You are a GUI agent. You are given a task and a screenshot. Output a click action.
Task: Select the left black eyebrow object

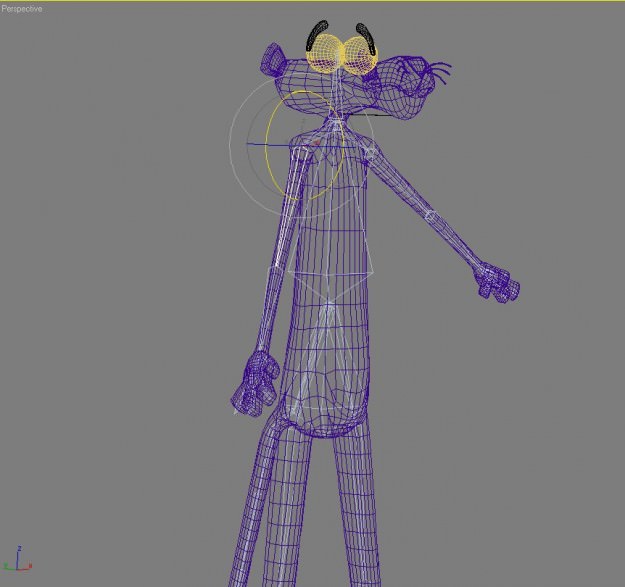point(316,35)
